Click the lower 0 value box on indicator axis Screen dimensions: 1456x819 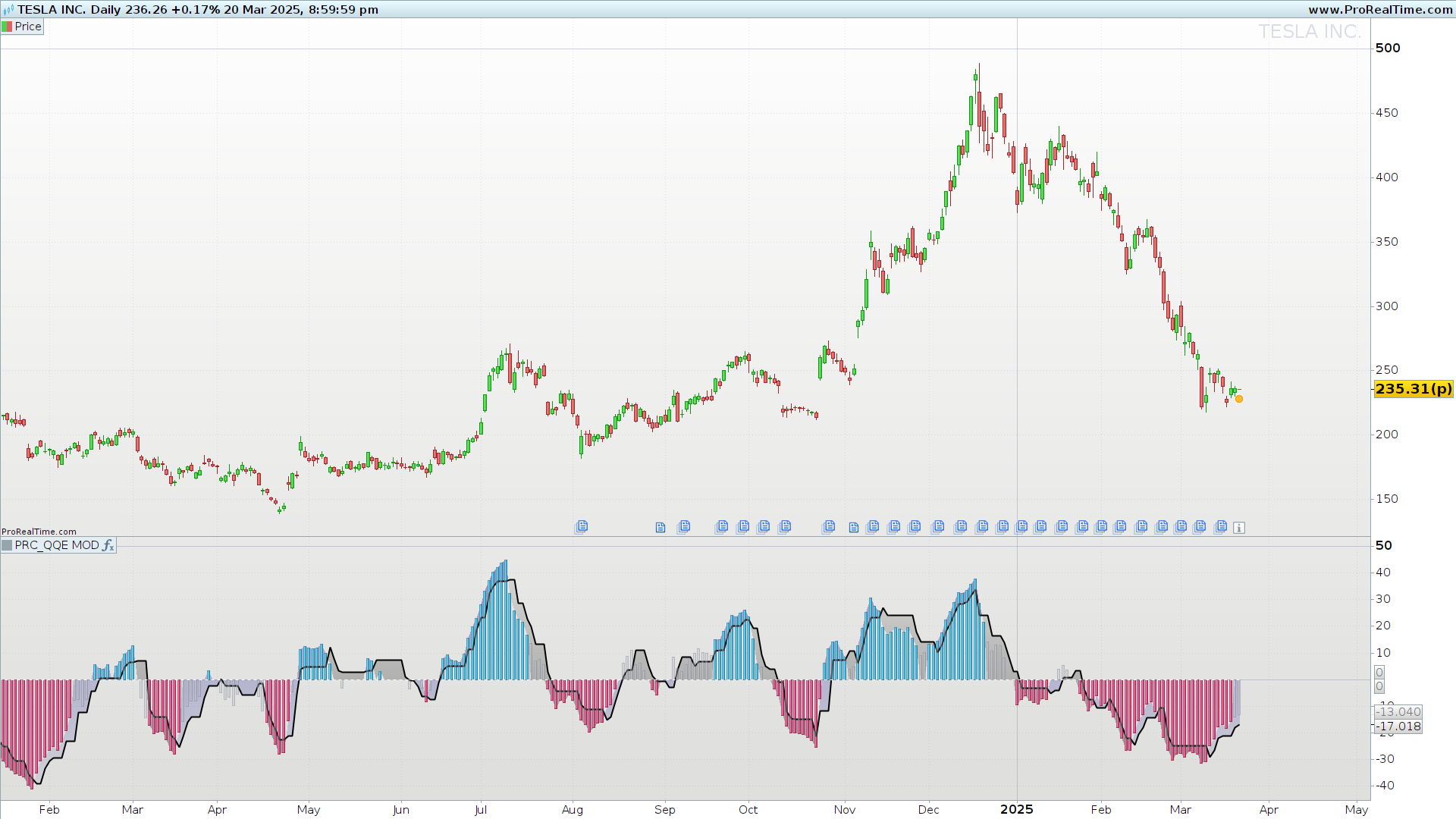pyautogui.click(x=1379, y=686)
